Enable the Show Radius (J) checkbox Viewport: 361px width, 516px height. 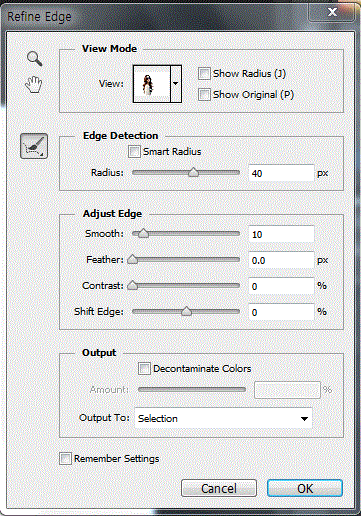coord(204,74)
